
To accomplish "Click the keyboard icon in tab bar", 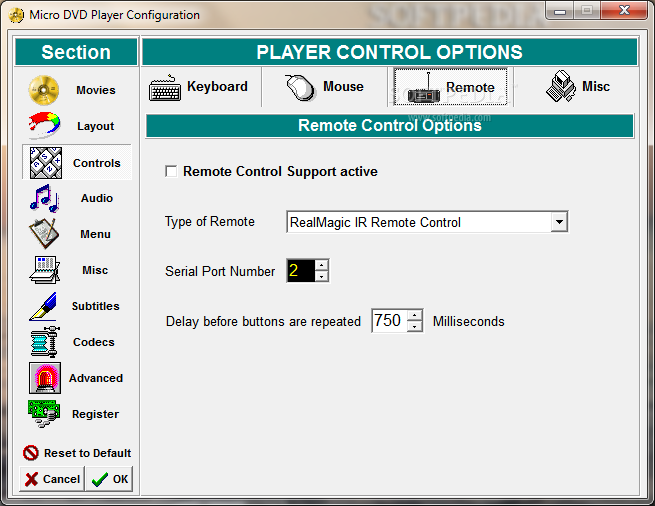I will (165, 88).
